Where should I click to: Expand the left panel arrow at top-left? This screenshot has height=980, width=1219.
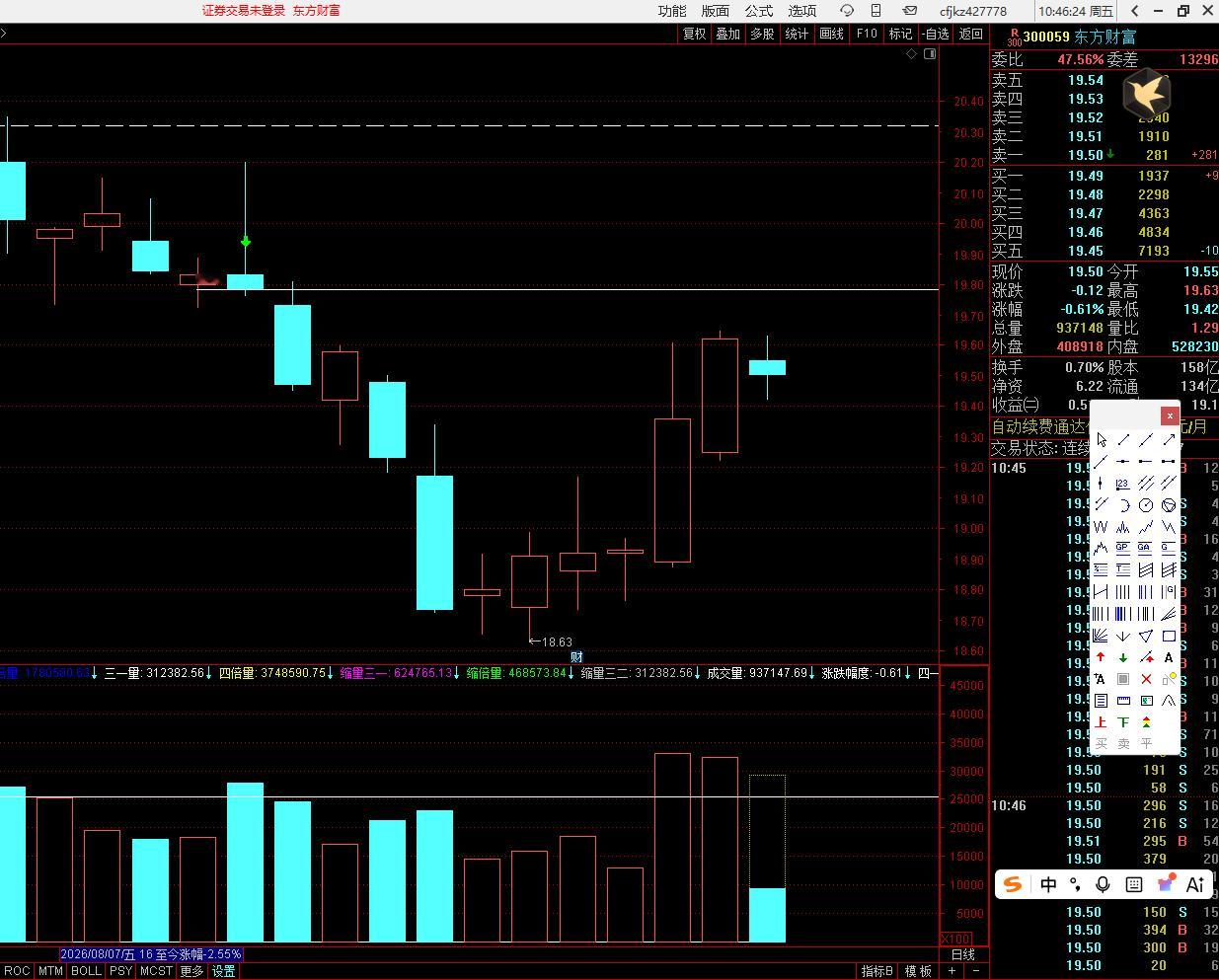[x=4, y=34]
